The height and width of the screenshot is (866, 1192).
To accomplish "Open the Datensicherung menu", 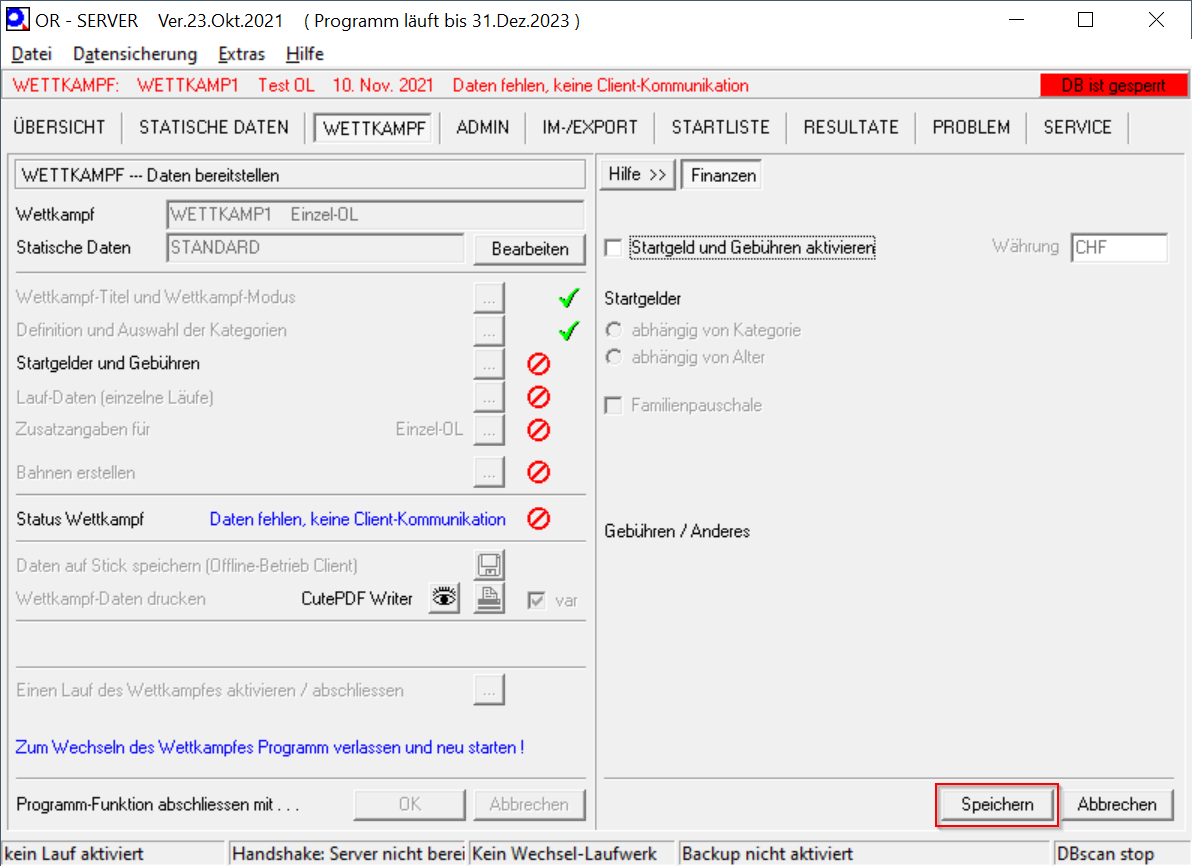I will click(x=135, y=54).
